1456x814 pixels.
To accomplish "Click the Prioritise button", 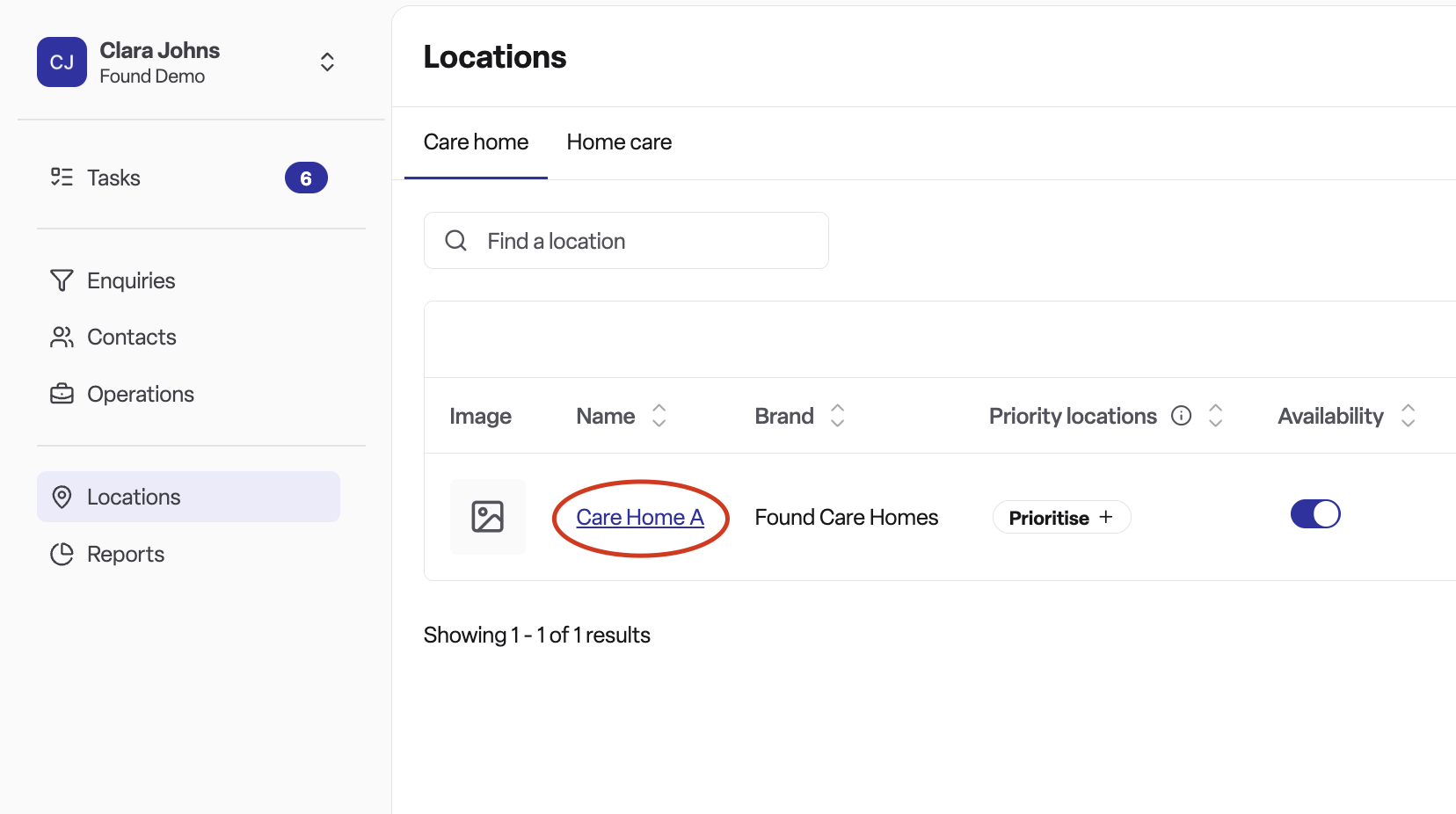I will click(x=1061, y=518).
